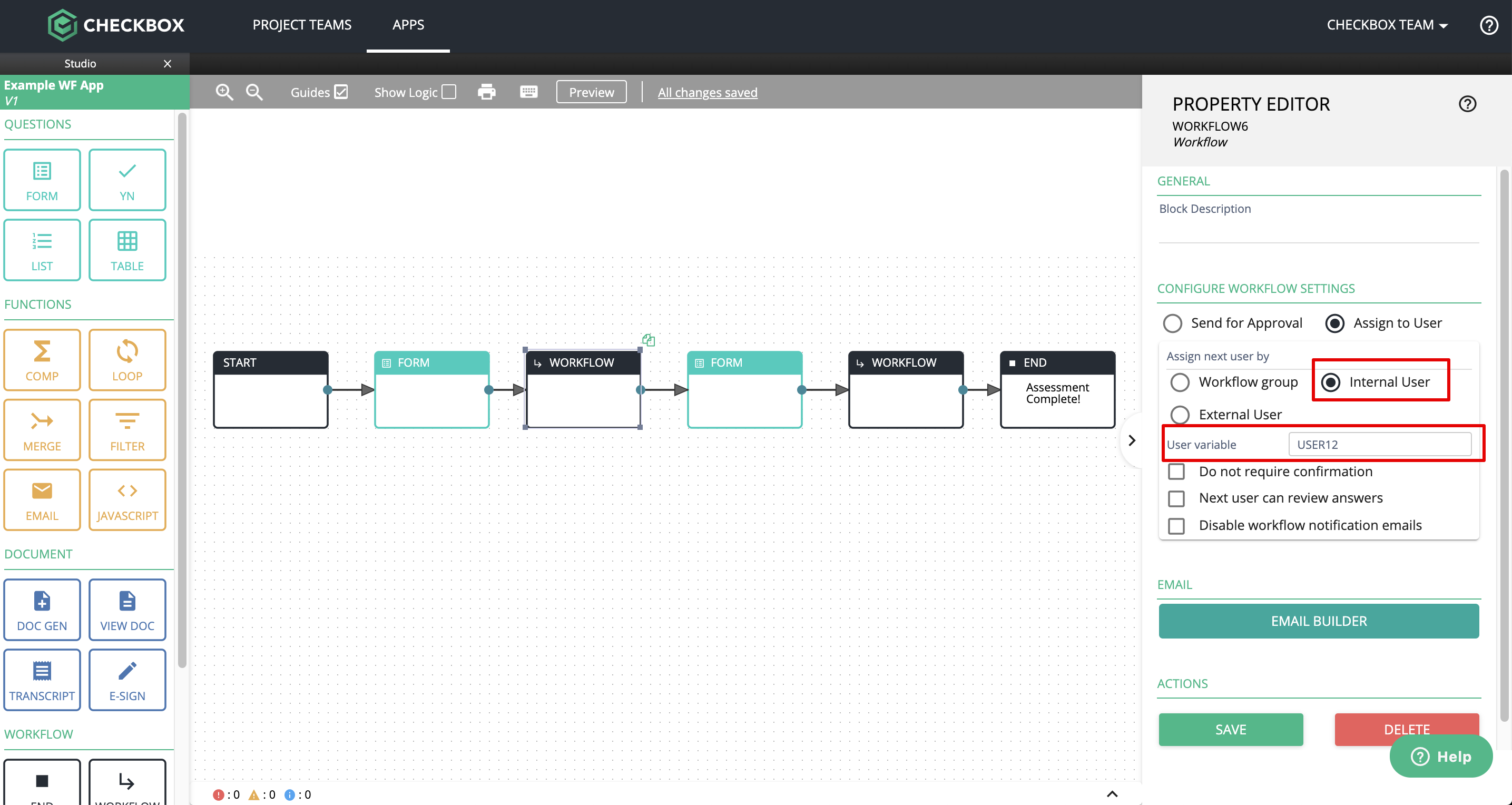The width and height of the screenshot is (1512, 805).
Task: Click the Preview button
Action: [591, 92]
